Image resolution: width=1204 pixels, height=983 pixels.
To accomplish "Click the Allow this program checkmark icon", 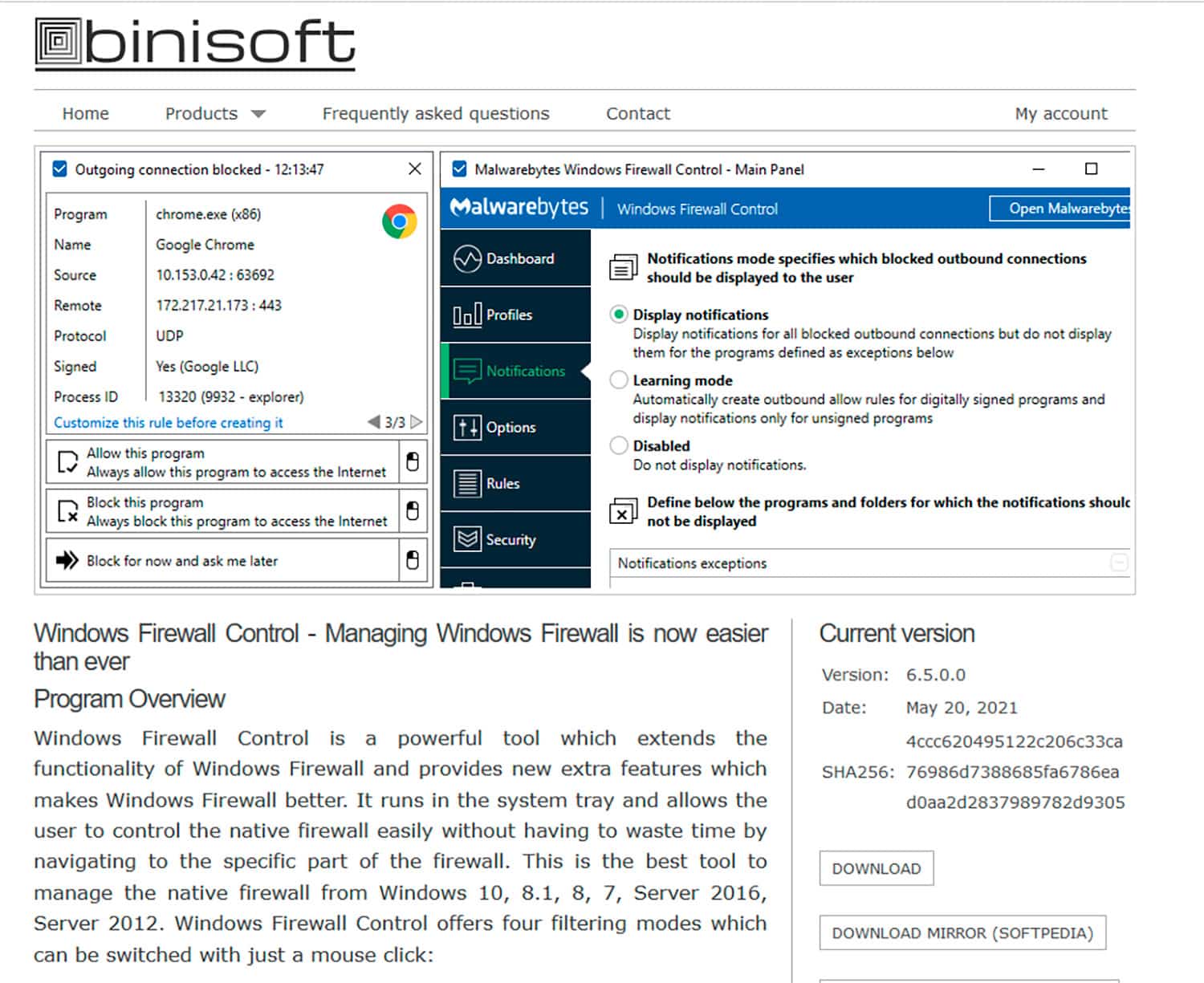I will pos(67,463).
